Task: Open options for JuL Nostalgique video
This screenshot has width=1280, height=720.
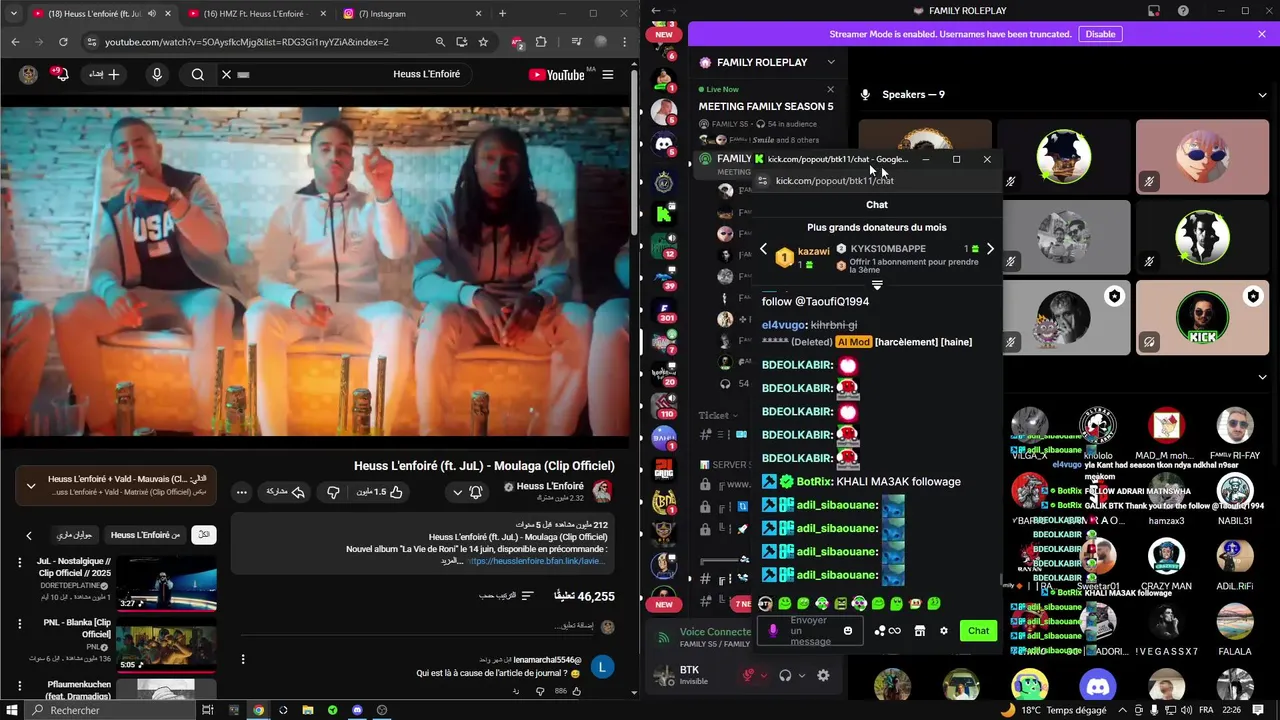Action: (19, 563)
